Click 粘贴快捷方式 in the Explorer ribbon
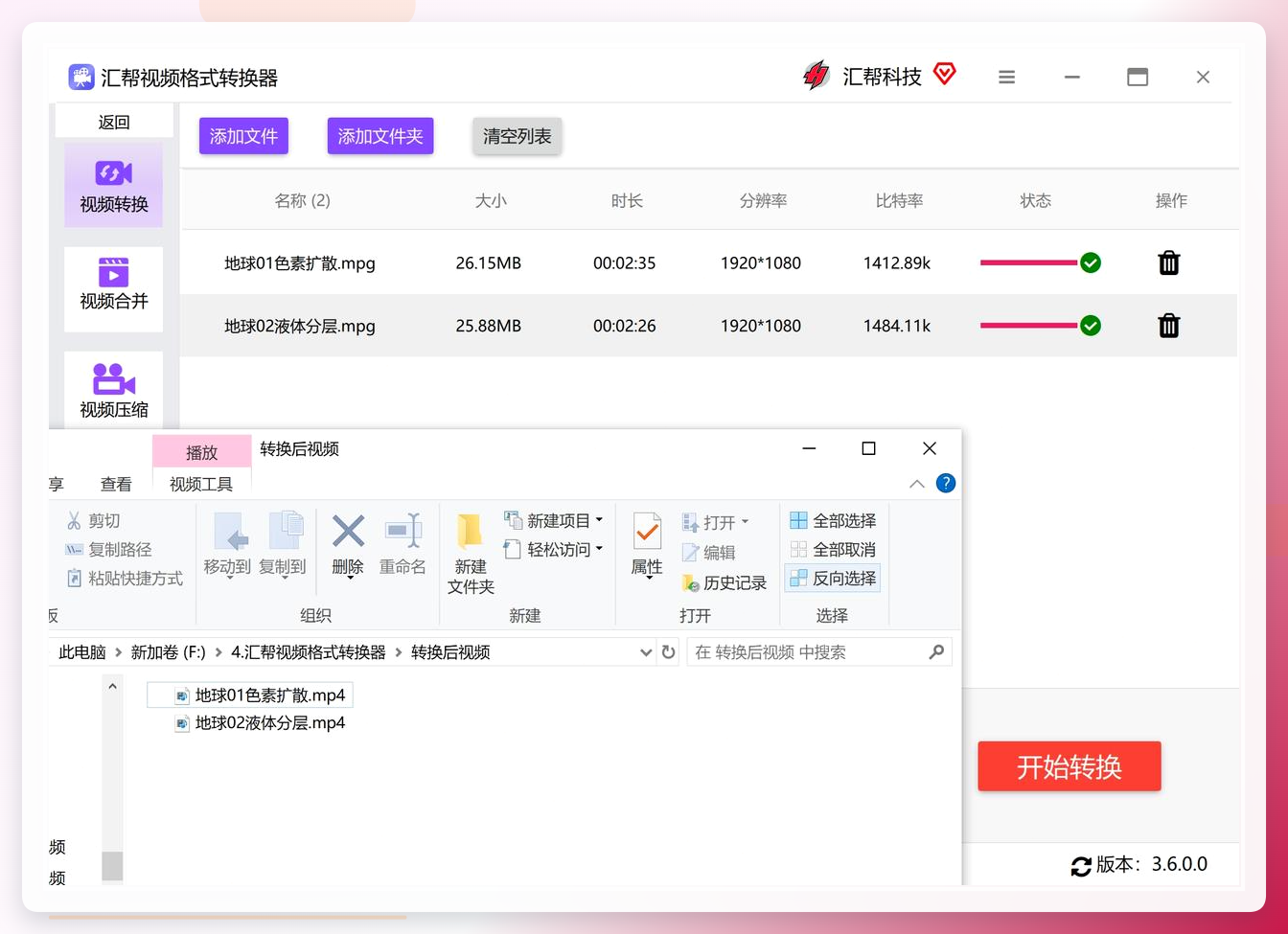The image size is (1288, 934). click(124, 578)
